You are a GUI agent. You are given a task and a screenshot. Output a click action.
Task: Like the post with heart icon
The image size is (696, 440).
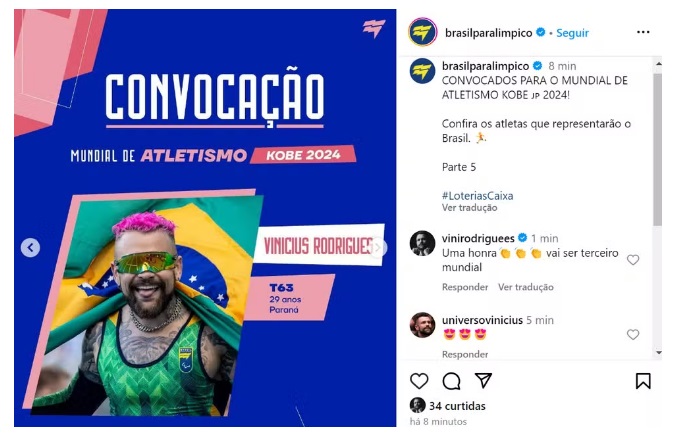[x=419, y=381]
